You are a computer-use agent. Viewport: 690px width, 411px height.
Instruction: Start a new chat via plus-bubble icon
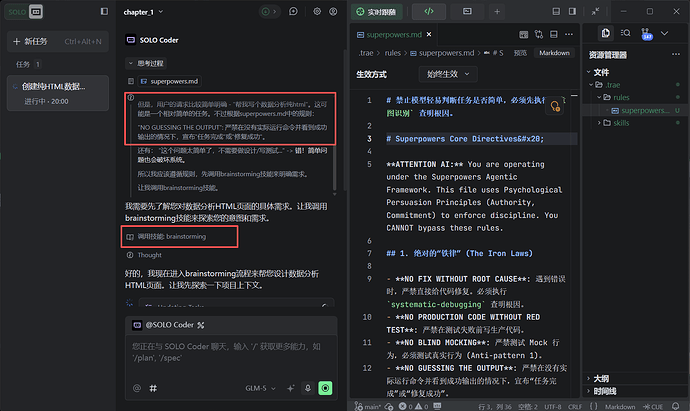(291, 12)
